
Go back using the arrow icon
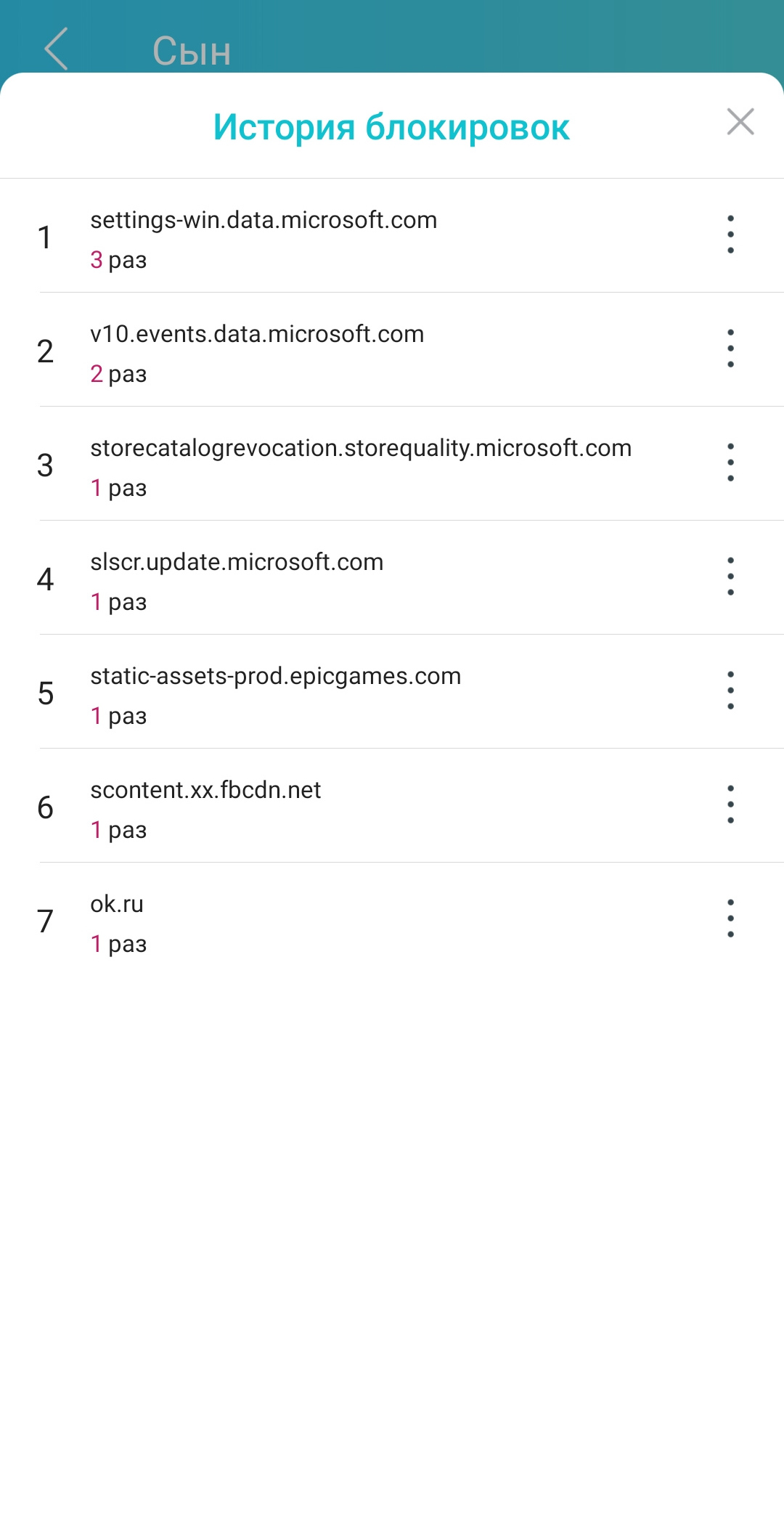pos(57,49)
